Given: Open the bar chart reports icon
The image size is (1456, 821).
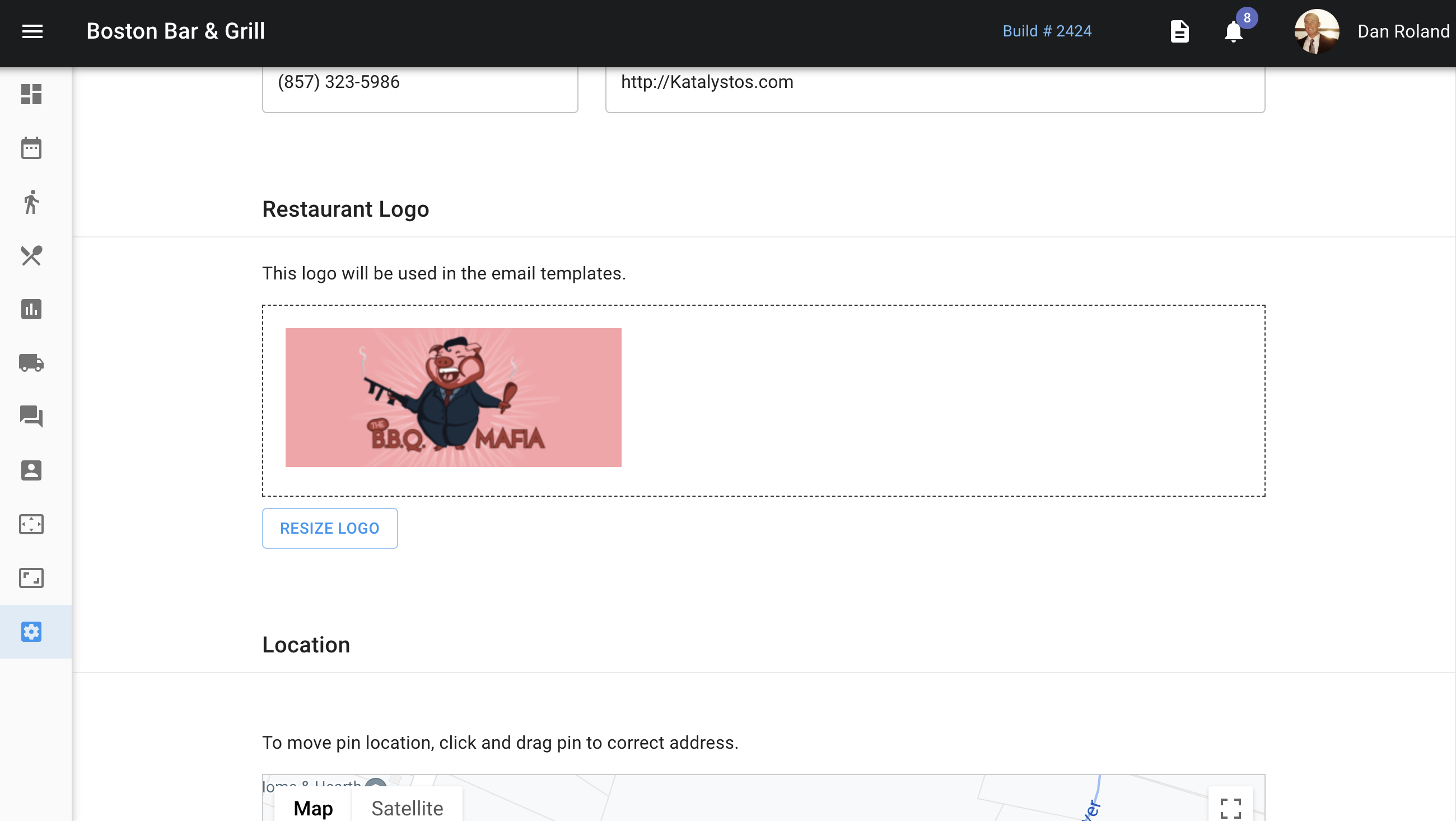Looking at the screenshot, I should pyautogui.click(x=32, y=309).
